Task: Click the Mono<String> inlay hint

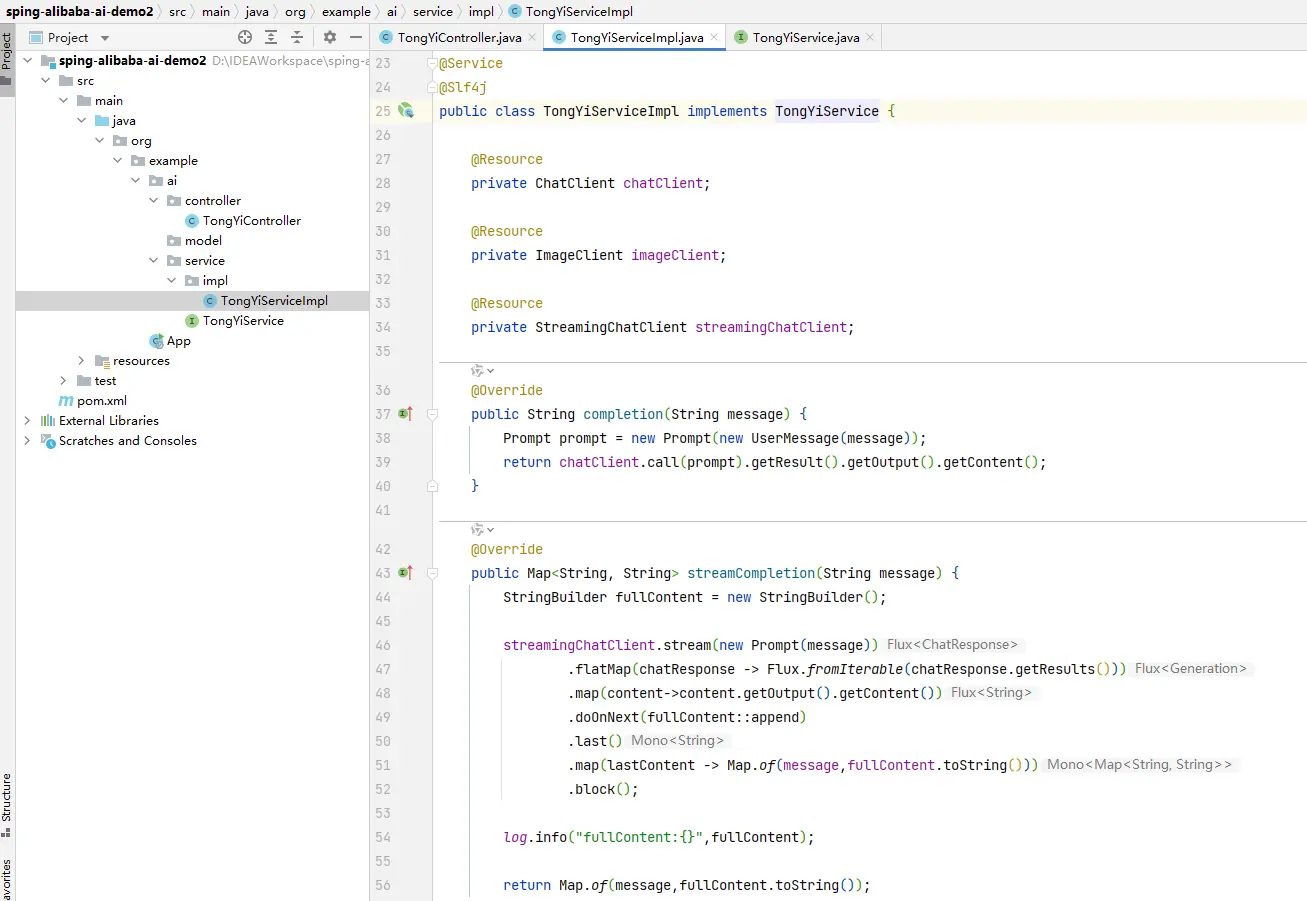Action: pyautogui.click(x=678, y=741)
